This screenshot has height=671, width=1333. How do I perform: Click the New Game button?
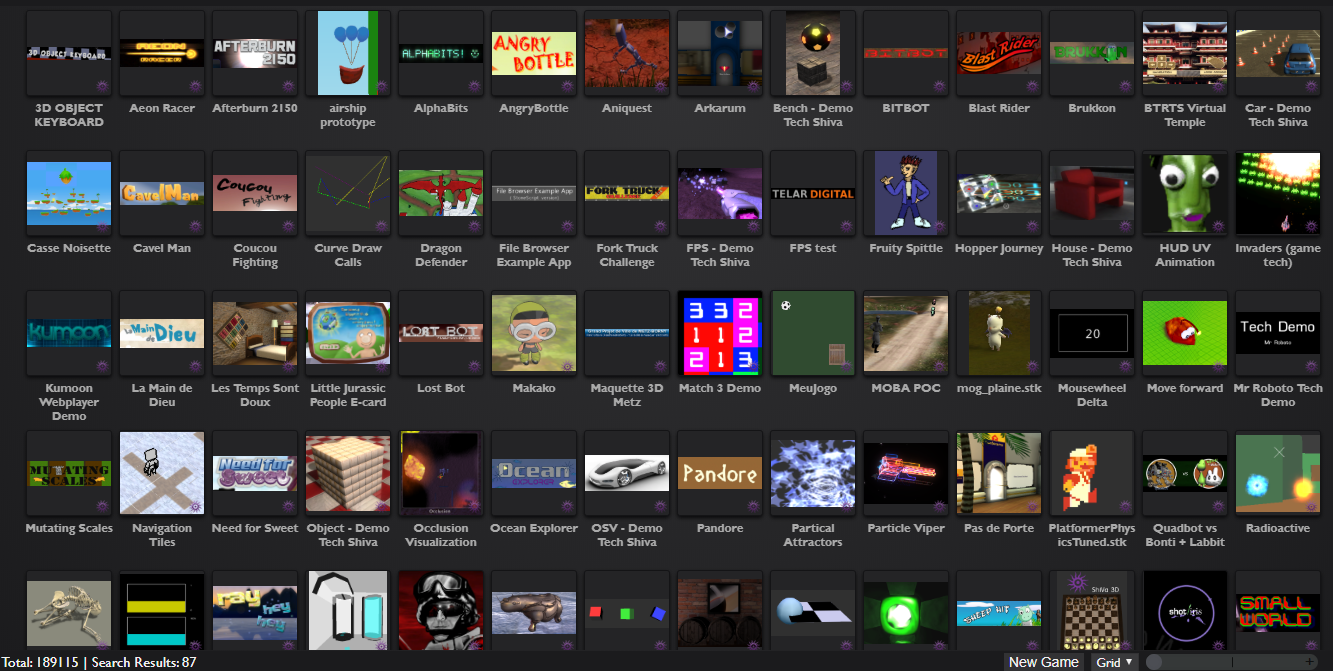pos(1043,662)
